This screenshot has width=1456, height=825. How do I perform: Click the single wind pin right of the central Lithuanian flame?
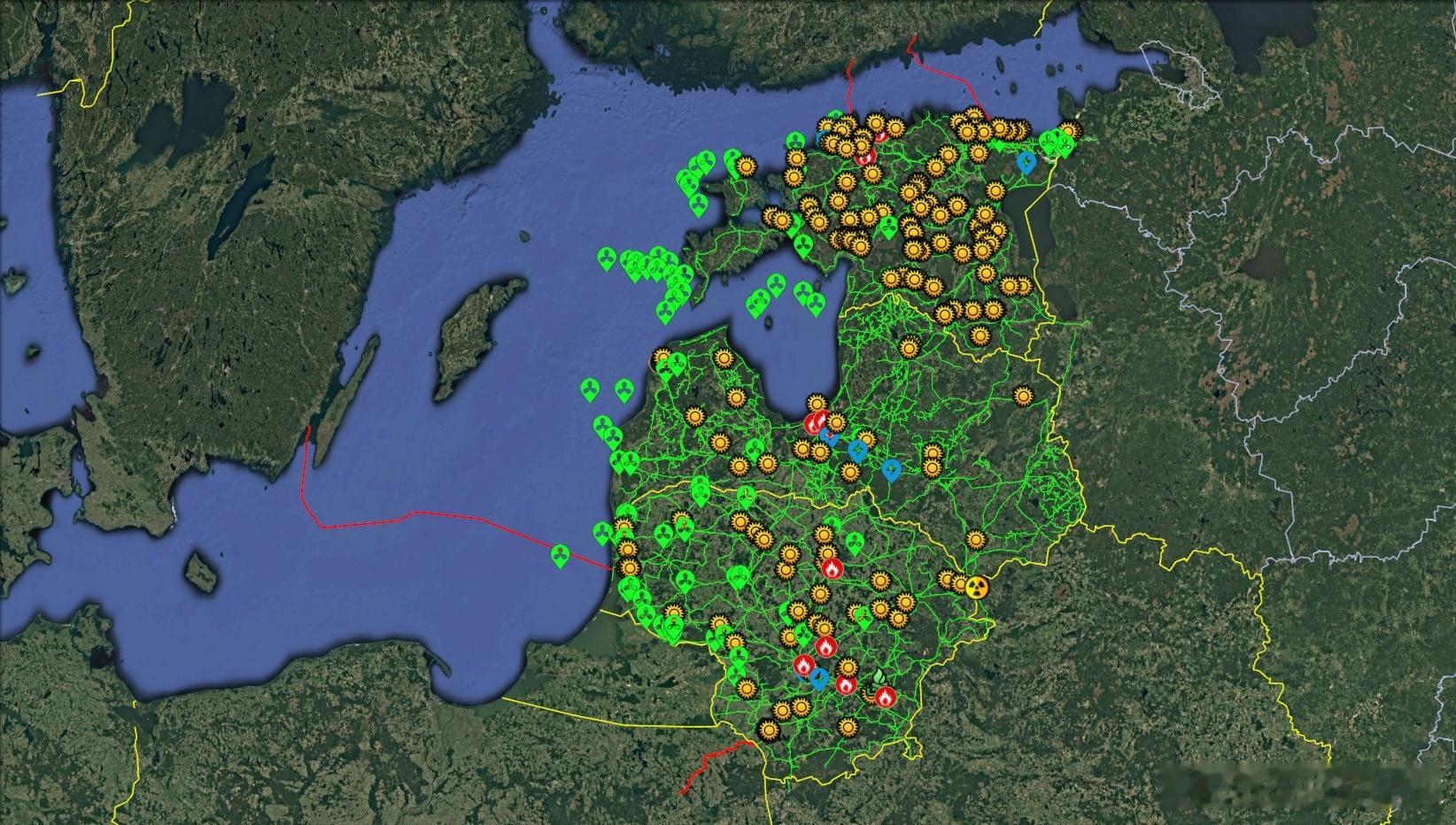(854, 543)
